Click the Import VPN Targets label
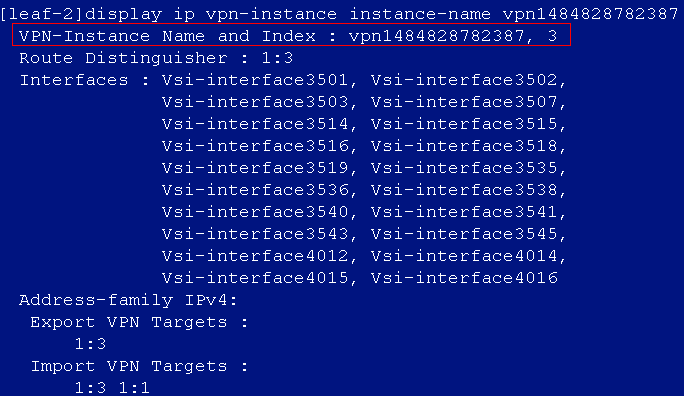The height and width of the screenshot is (396, 685). click(139, 366)
